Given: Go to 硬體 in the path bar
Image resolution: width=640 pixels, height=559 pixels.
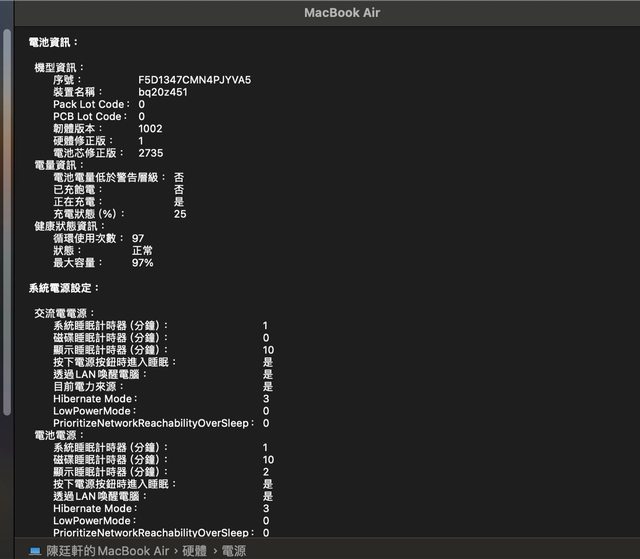Looking at the screenshot, I should tap(196, 551).
